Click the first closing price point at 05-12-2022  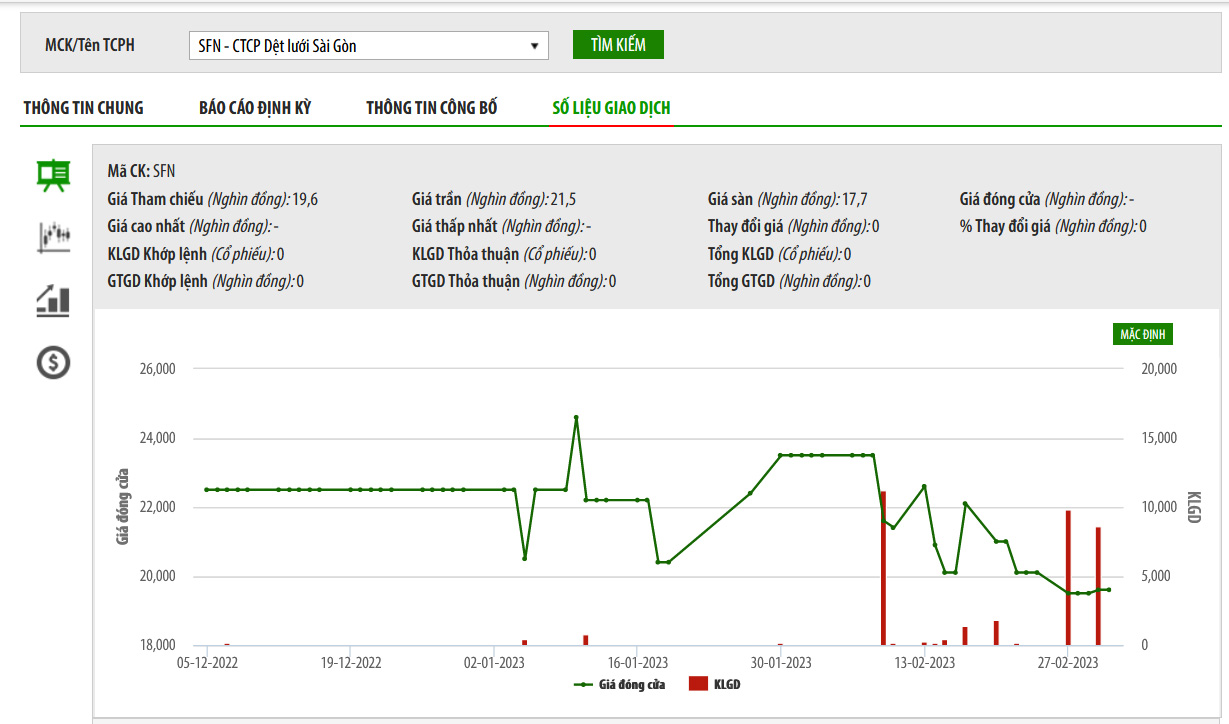pyautogui.click(x=206, y=490)
